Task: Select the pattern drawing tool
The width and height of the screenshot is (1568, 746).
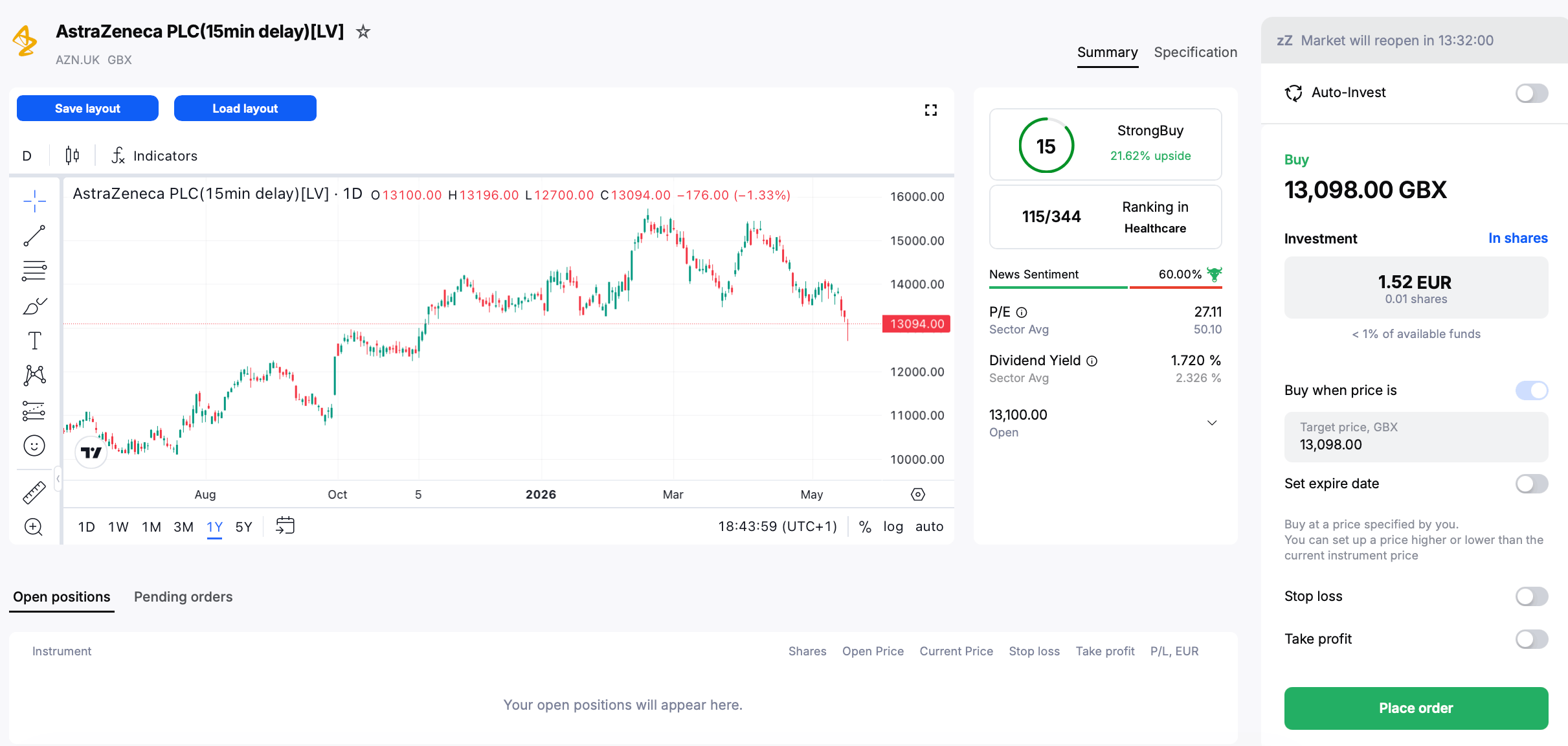Action: coord(34,375)
